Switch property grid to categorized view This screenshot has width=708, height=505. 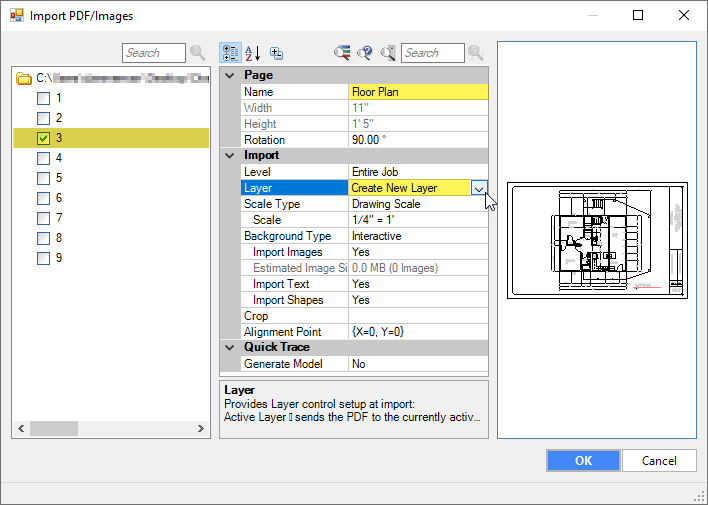tap(230, 53)
